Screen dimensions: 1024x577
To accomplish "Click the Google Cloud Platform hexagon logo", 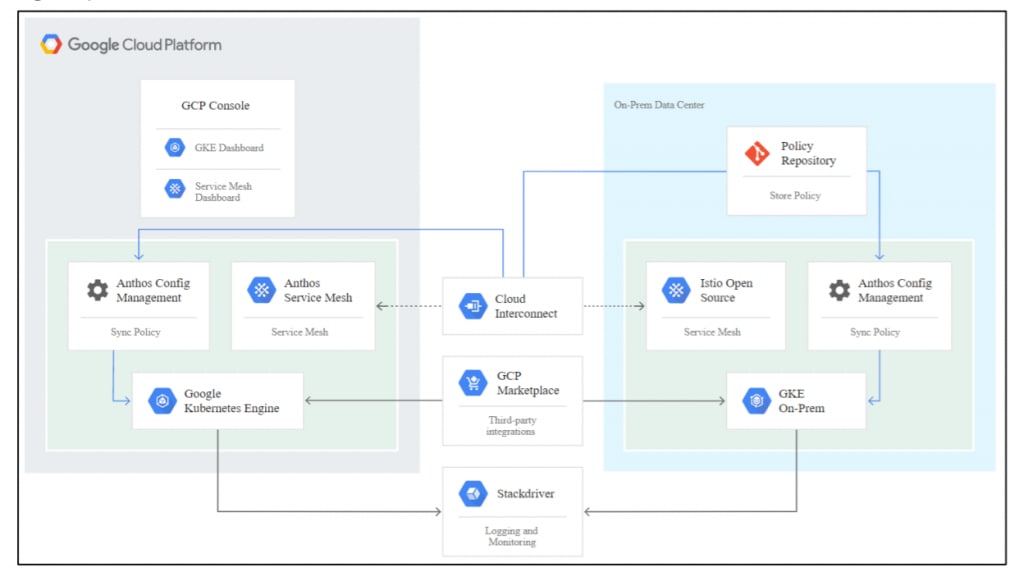I will [x=52, y=44].
